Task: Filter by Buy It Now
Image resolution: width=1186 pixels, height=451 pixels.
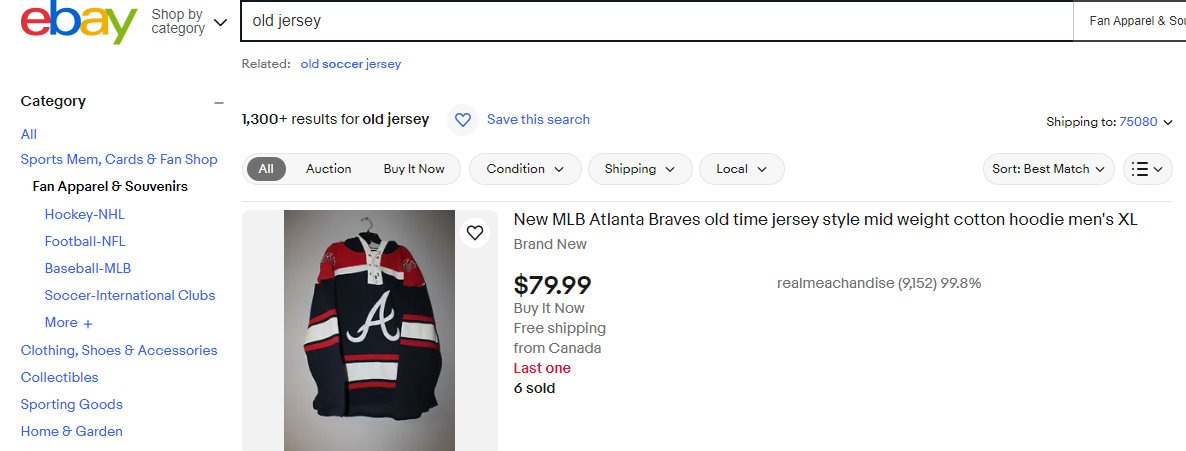Action: click(x=414, y=169)
